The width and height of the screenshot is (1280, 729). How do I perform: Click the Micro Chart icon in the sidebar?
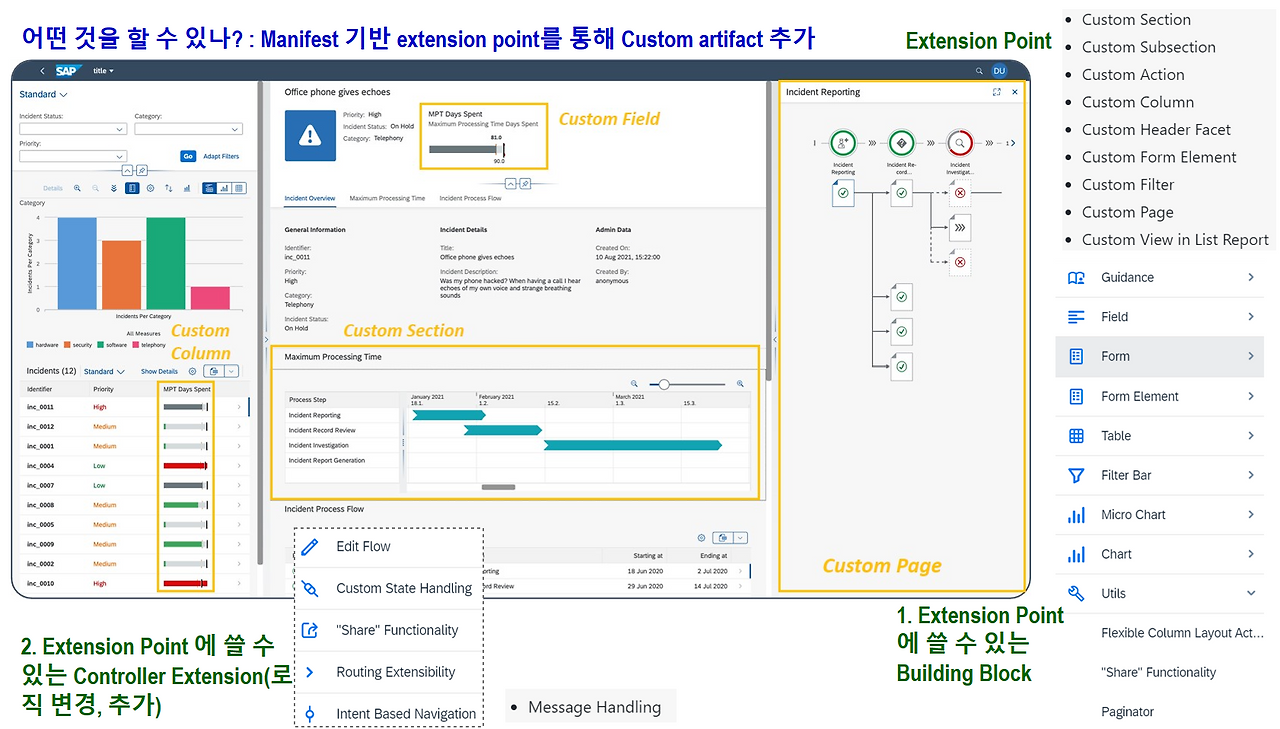[1076, 514]
